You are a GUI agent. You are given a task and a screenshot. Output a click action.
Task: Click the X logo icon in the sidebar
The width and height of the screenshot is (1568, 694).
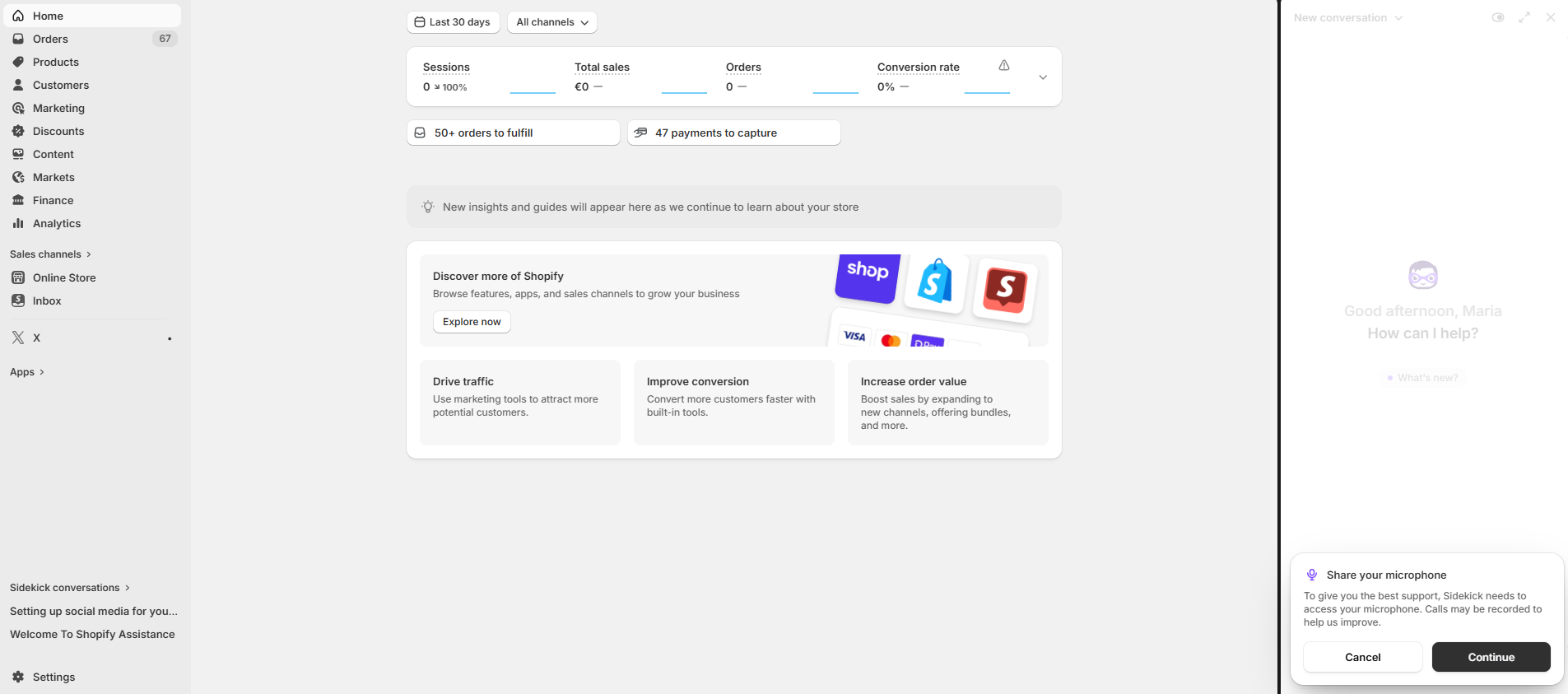click(x=18, y=338)
